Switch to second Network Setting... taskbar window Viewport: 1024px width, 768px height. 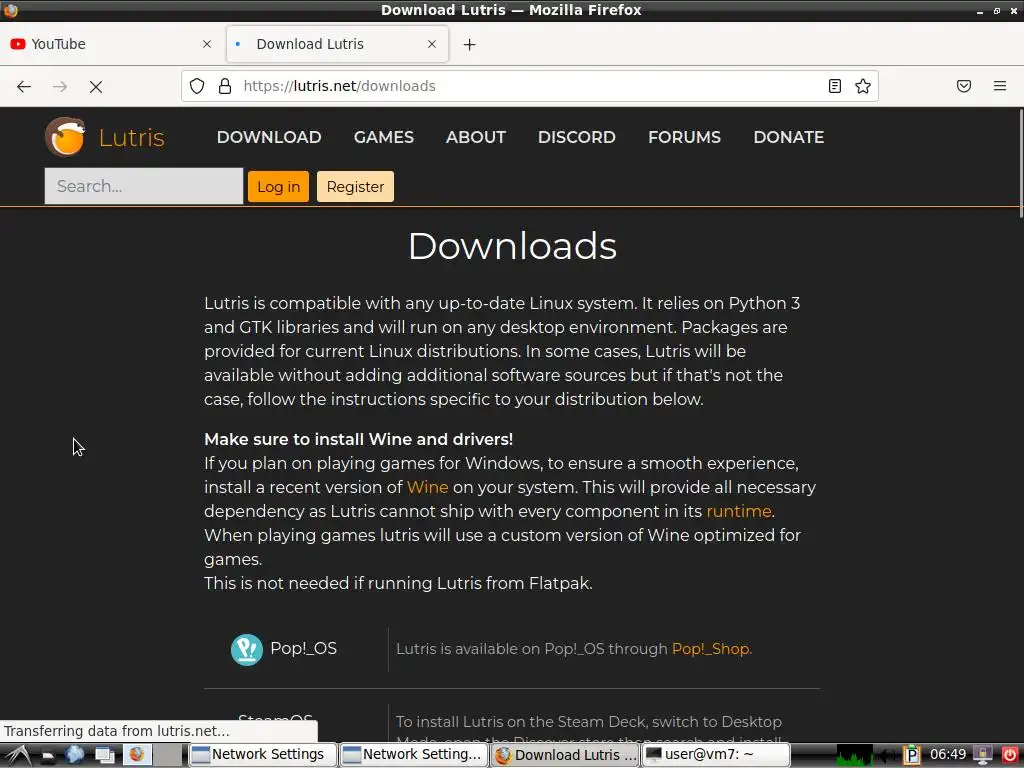(x=413, y=755)
